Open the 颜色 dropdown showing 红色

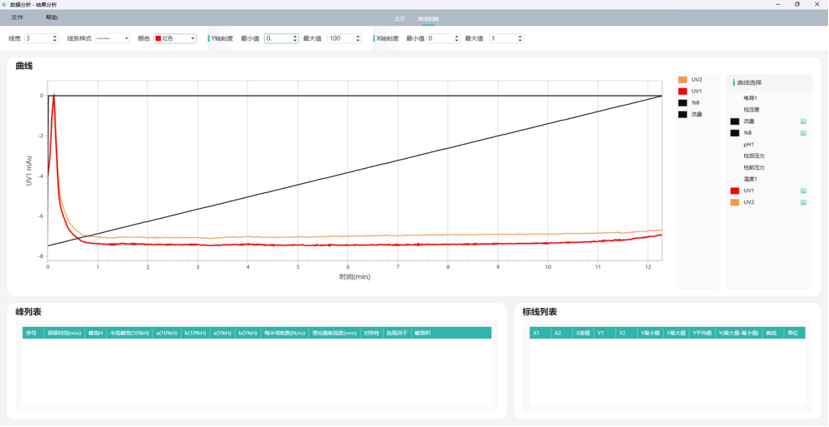click(174, 39)
